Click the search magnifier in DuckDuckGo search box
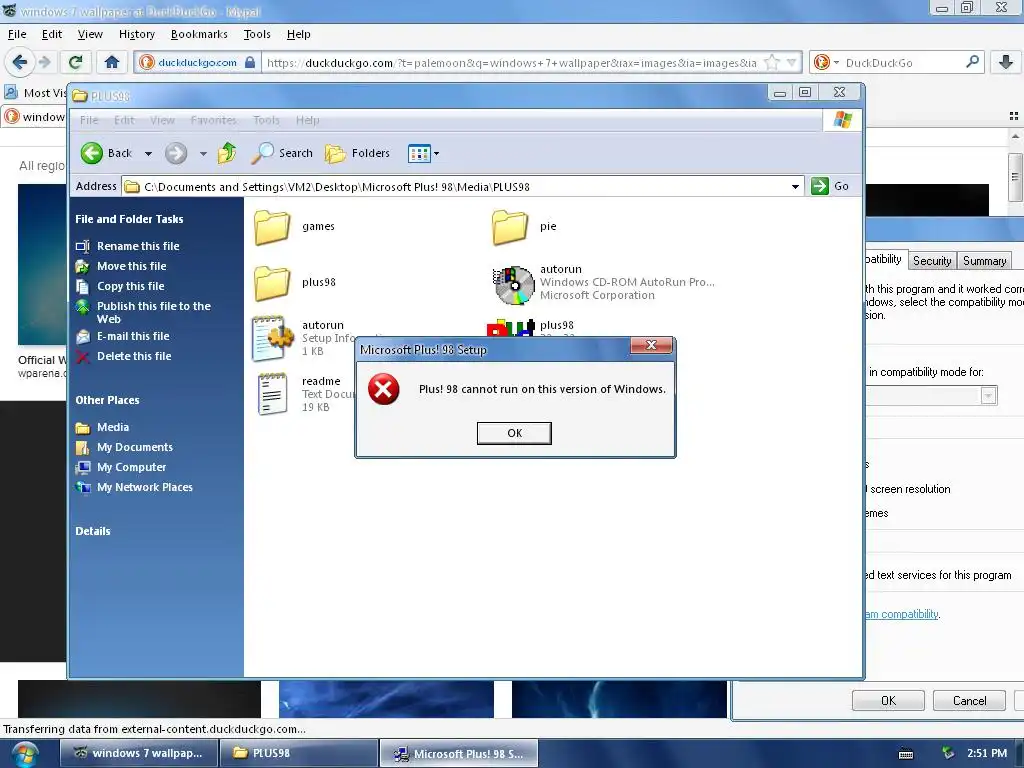Viewport: 1024px width, 768px height. pyautogui.click(x=972, y=62)
